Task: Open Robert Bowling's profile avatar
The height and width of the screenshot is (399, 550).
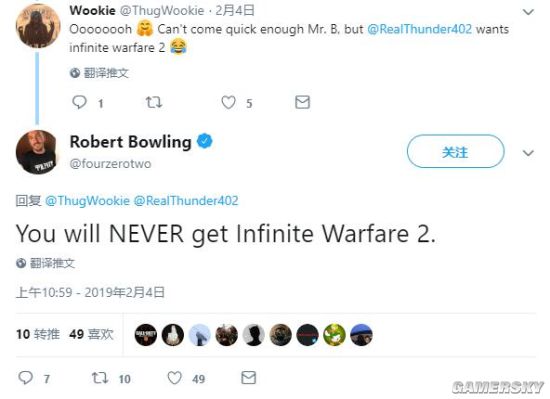Action: (x=36, y=152)
